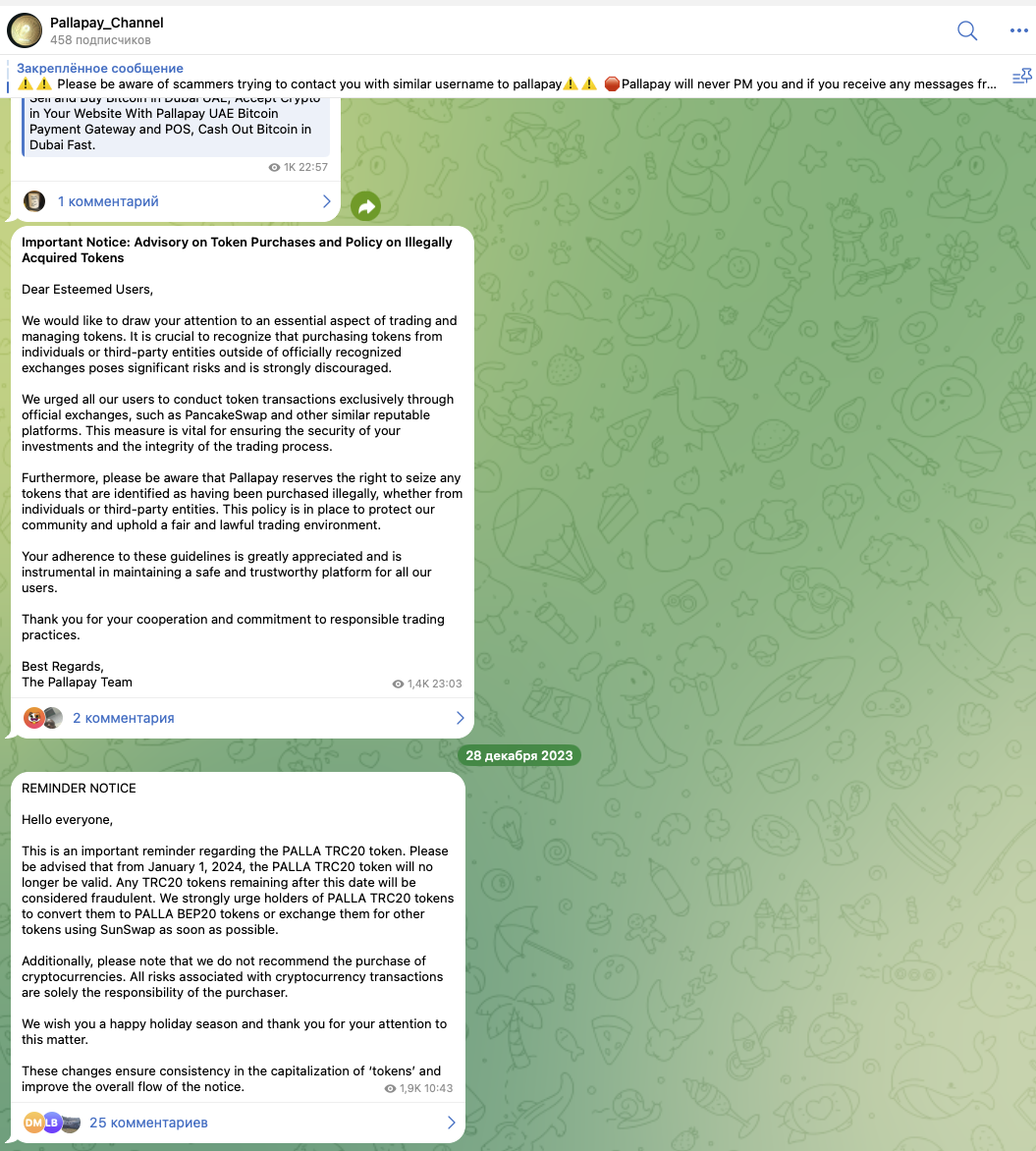
Task: Click 'Hello everyone,' greeting text
Action: 67,820
